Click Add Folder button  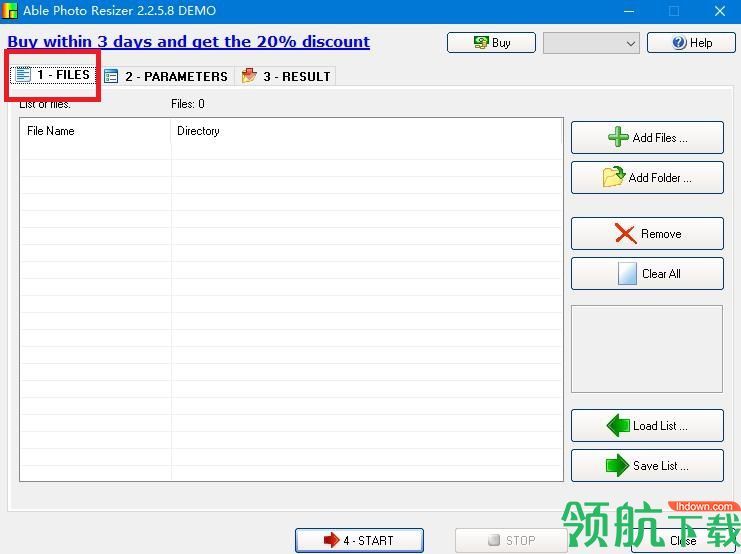coord(647,178)
